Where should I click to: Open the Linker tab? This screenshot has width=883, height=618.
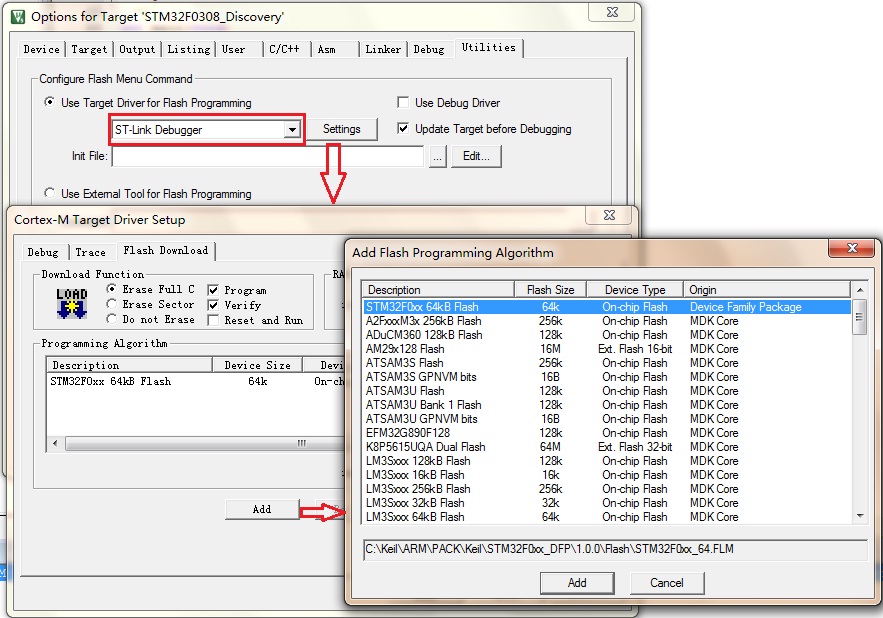pos(383,50)
